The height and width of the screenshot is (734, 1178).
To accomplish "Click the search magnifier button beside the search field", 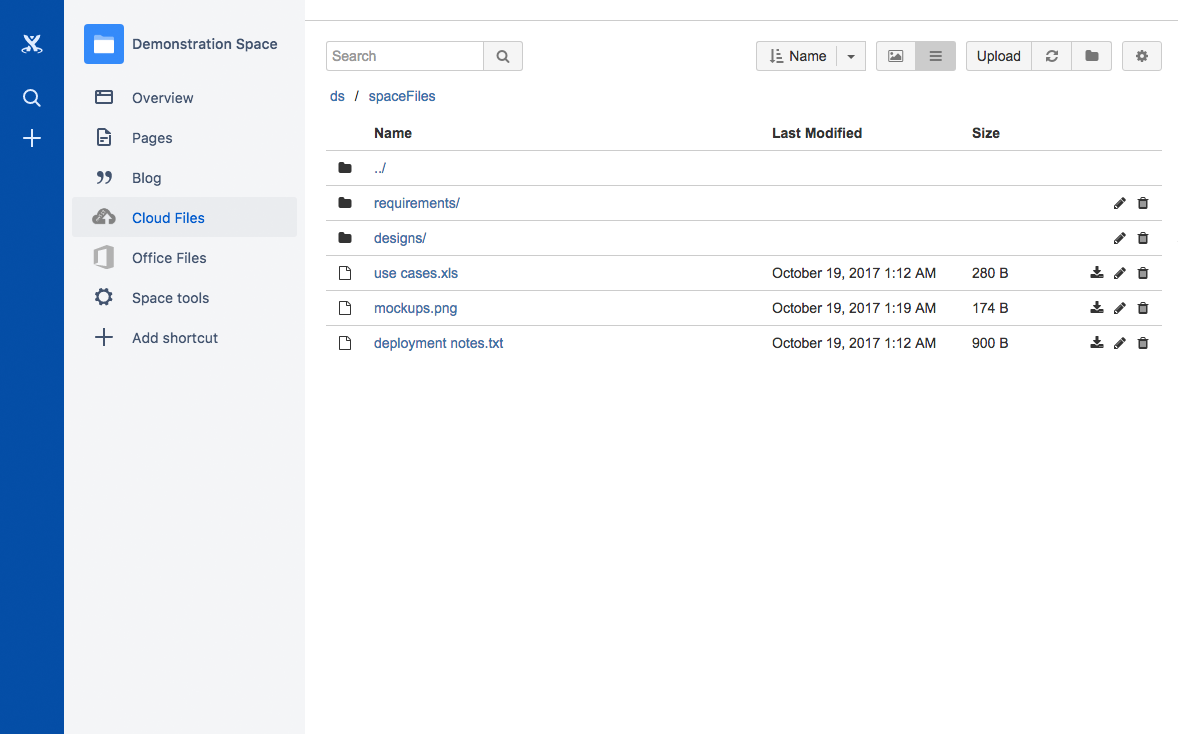I will [x=503, y=56].
